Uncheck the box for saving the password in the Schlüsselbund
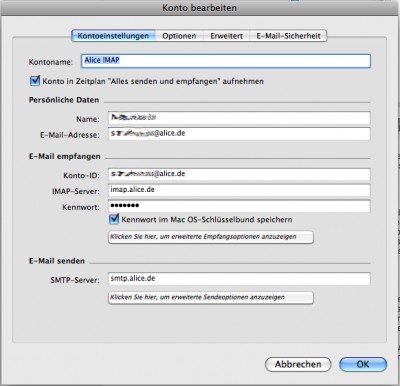 pyautogui.click(x=114, y=219)
